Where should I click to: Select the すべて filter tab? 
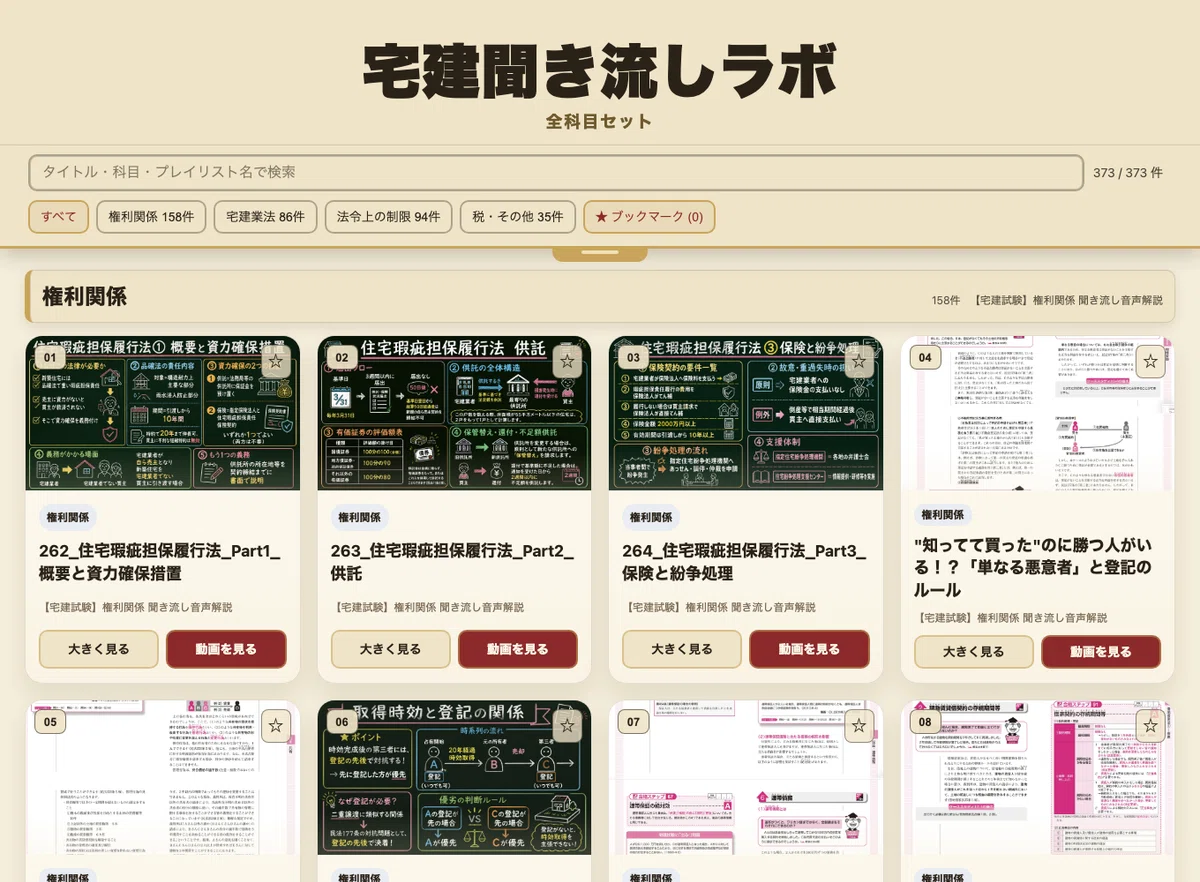(x=58, y=217)
